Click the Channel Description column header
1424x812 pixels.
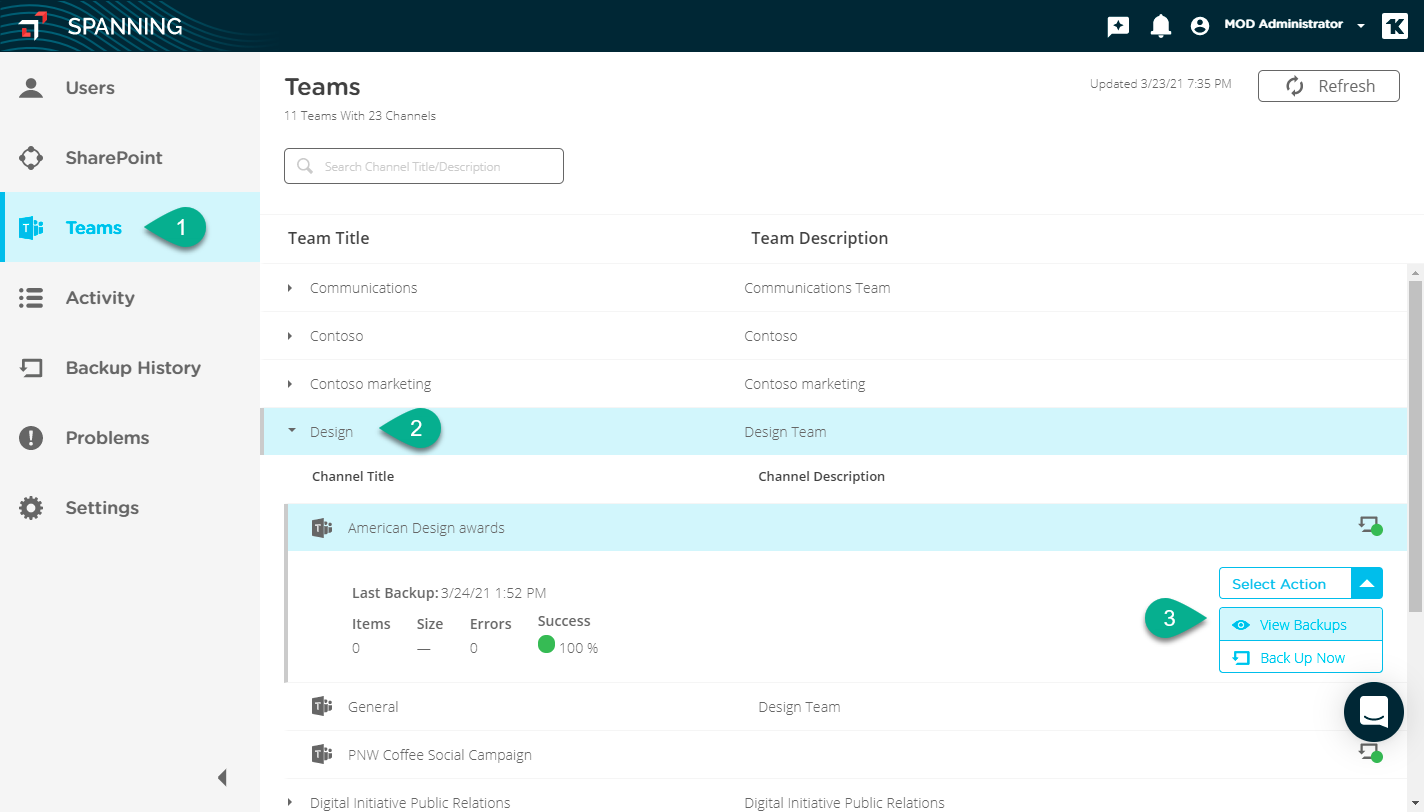point(822,477)
